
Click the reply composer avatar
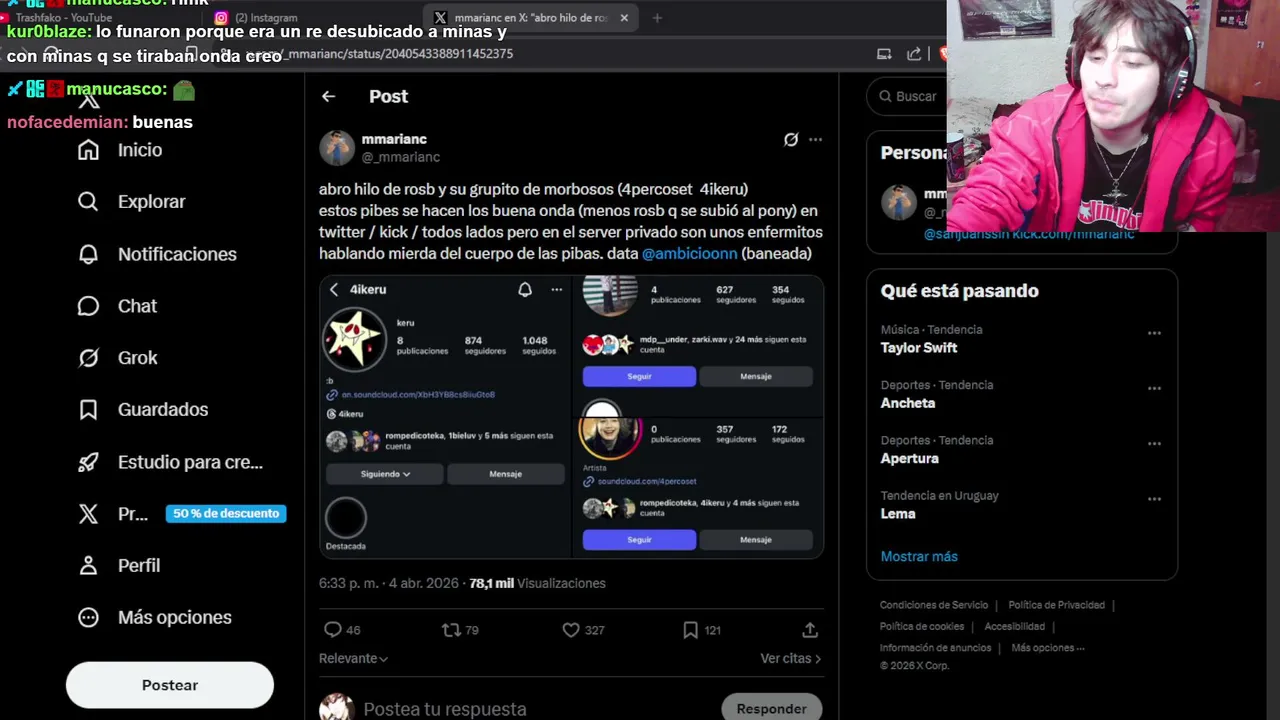tap(337, 708)
